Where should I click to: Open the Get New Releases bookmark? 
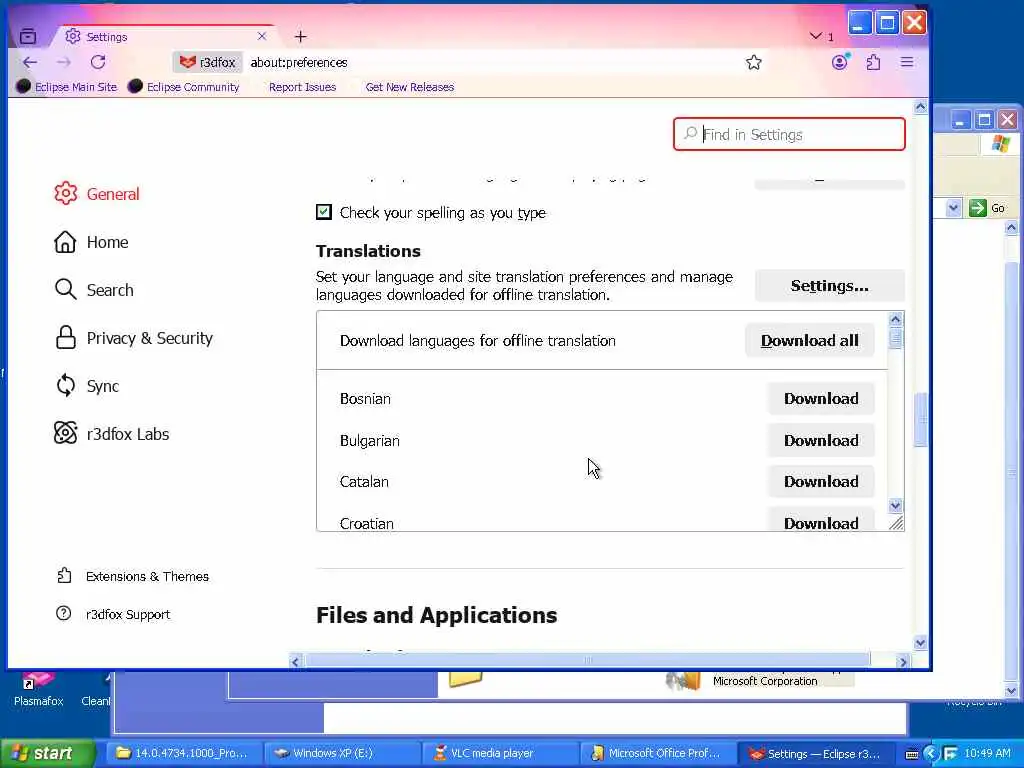(x=409, y=87)
